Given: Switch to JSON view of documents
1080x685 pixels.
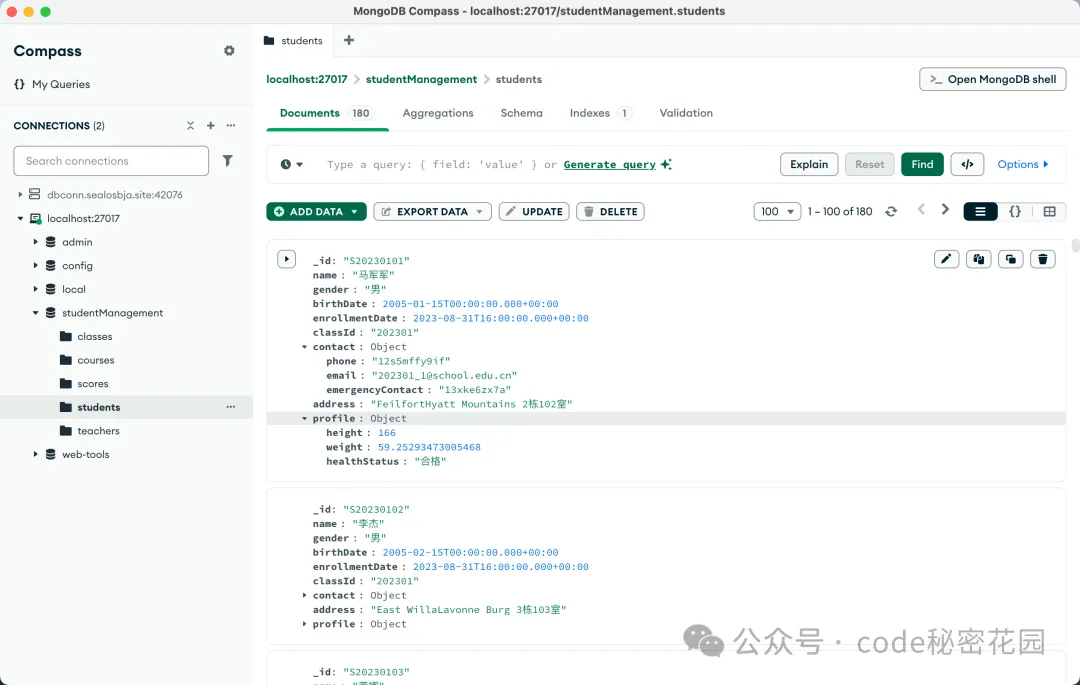Looking at the screenshot, I should tap(1015, 211).
